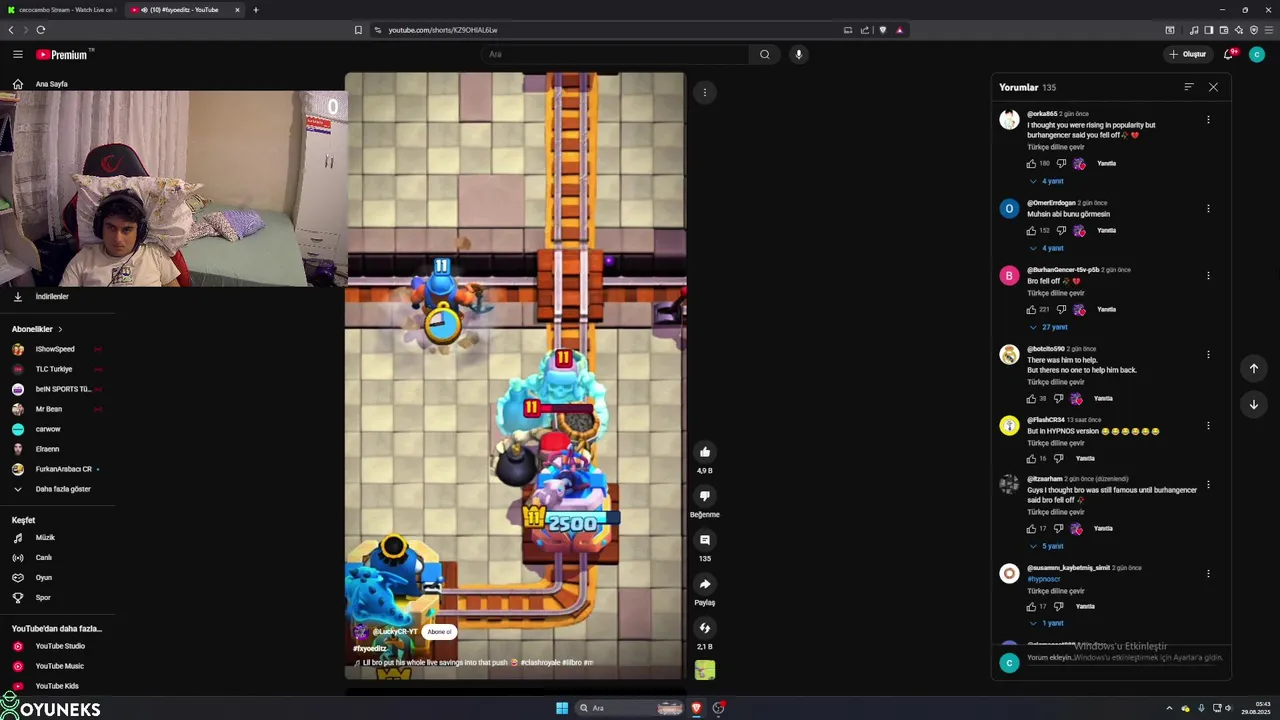Open Brave Shields lion icon
The height and width of the screenshot is (720, 1280).
click(883, 30)
